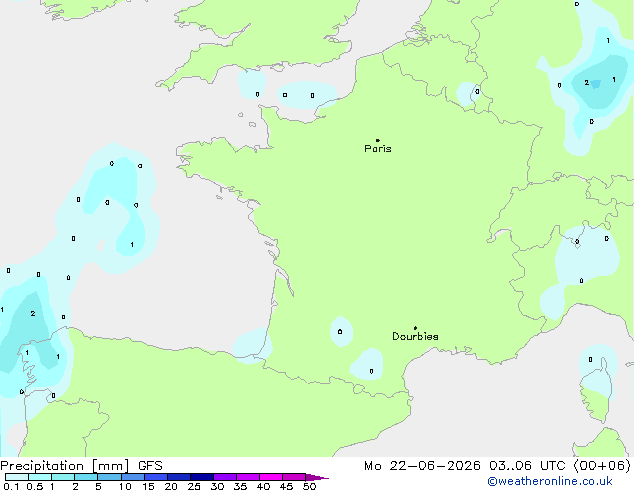Pick the 40–45 mm magenta legend box
The height and width of the screenshot is (490, 634).
tap(271, 477)
